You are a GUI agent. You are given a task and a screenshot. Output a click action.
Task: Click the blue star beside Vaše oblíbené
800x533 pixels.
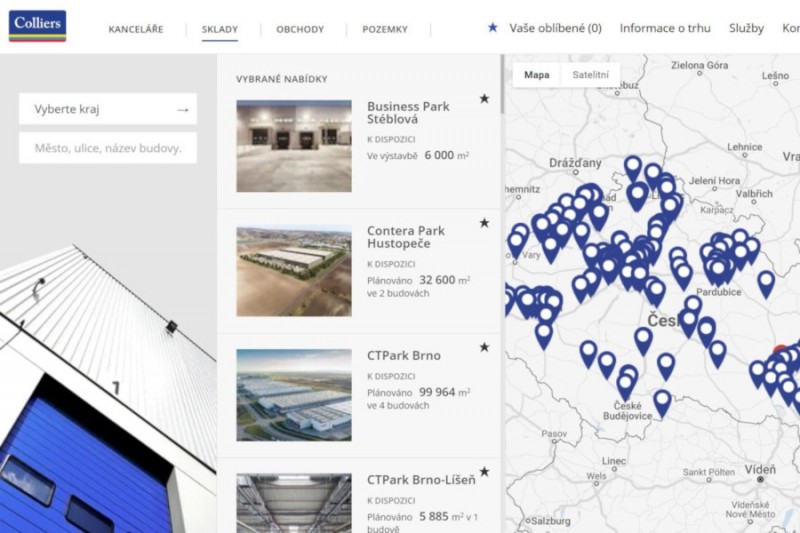coord(492,28)
